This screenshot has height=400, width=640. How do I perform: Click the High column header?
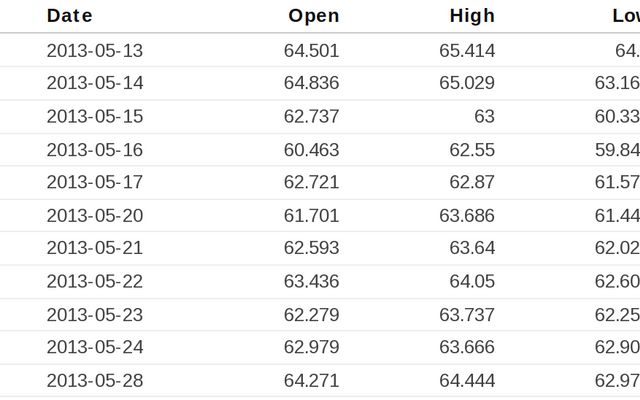point(472,16)
